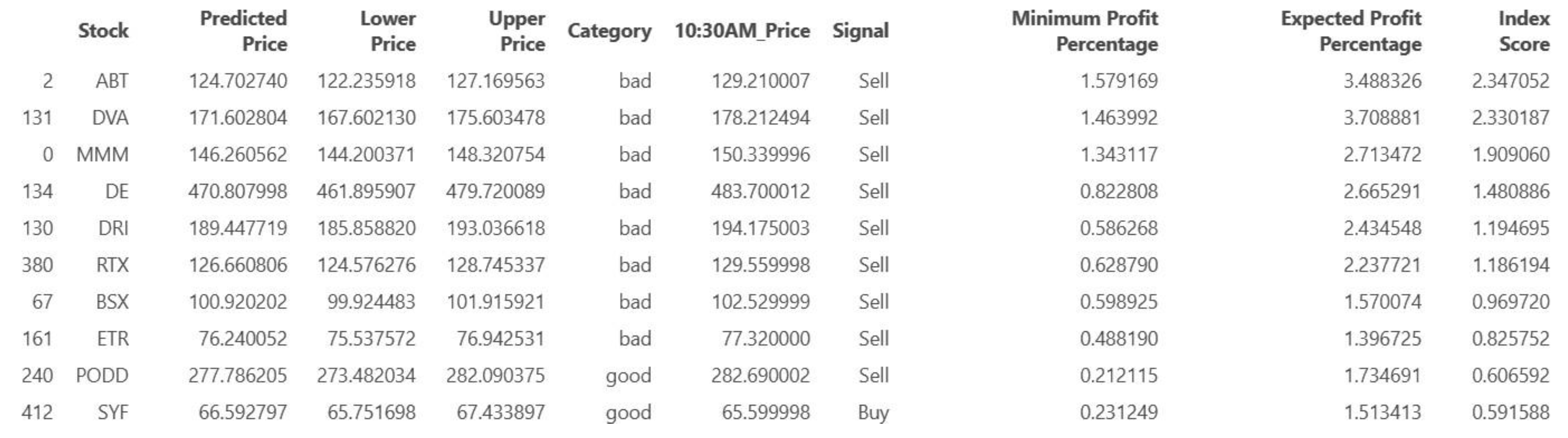
Task: Click the RTX stock ticker cell
Action: click(x=113, y=265)
